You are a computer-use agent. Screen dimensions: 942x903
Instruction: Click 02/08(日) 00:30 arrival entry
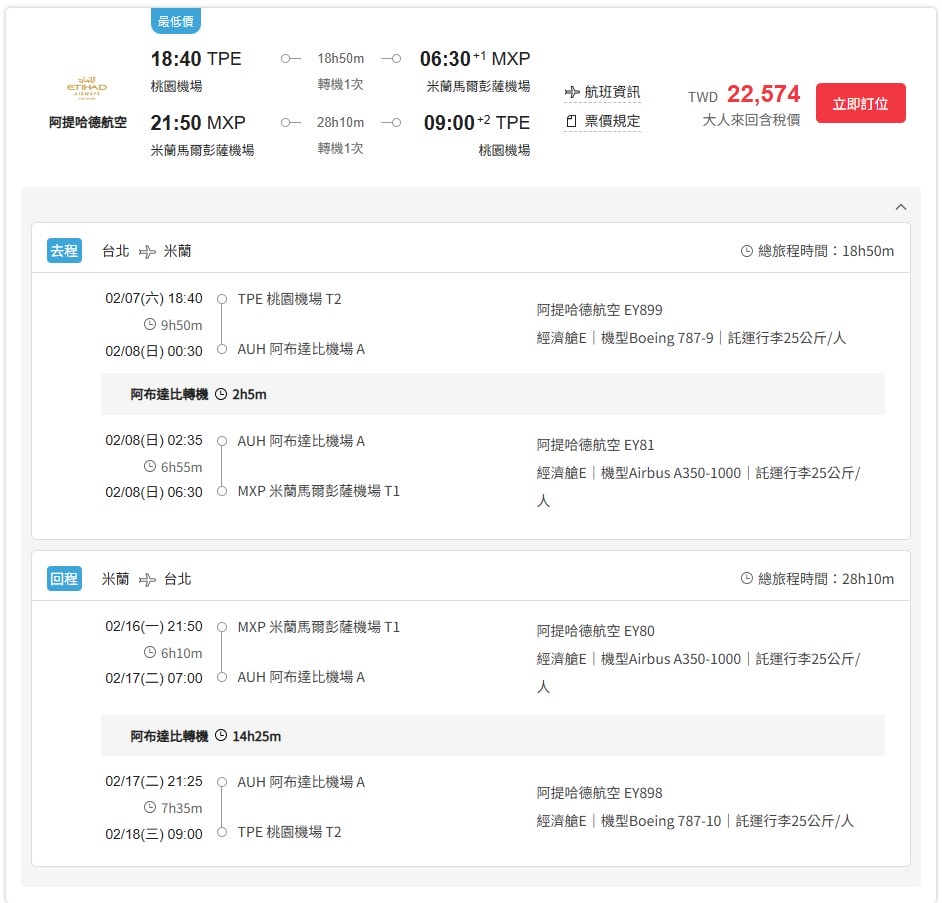[x=154, y=351]
